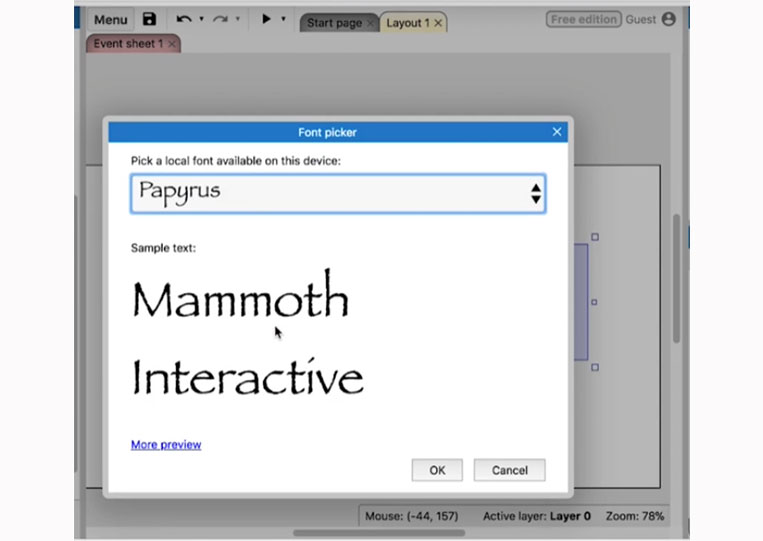Screen dimensions: 763x541
Task: Click the Guest account label
Action: (640, 19)
